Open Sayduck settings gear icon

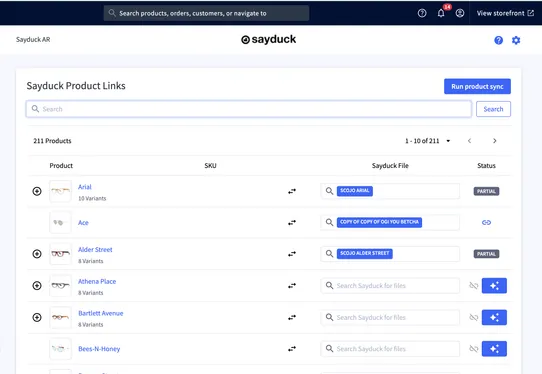click(x=516, y=40)
